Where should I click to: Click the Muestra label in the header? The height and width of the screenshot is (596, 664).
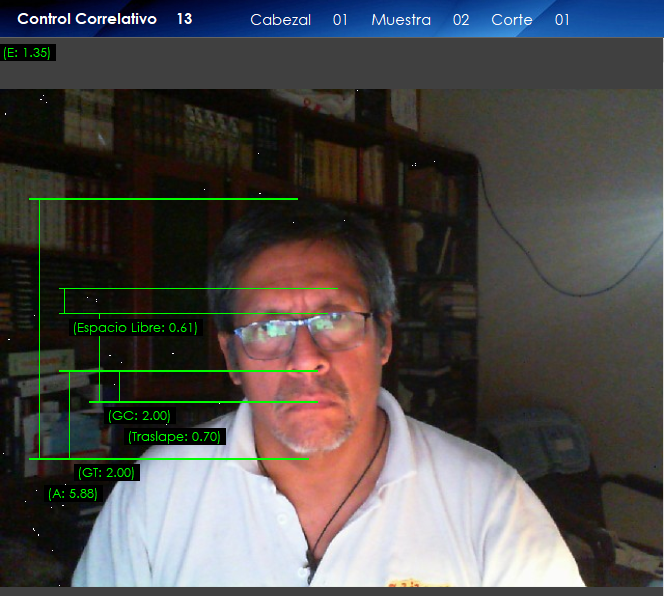coord(401,20)
